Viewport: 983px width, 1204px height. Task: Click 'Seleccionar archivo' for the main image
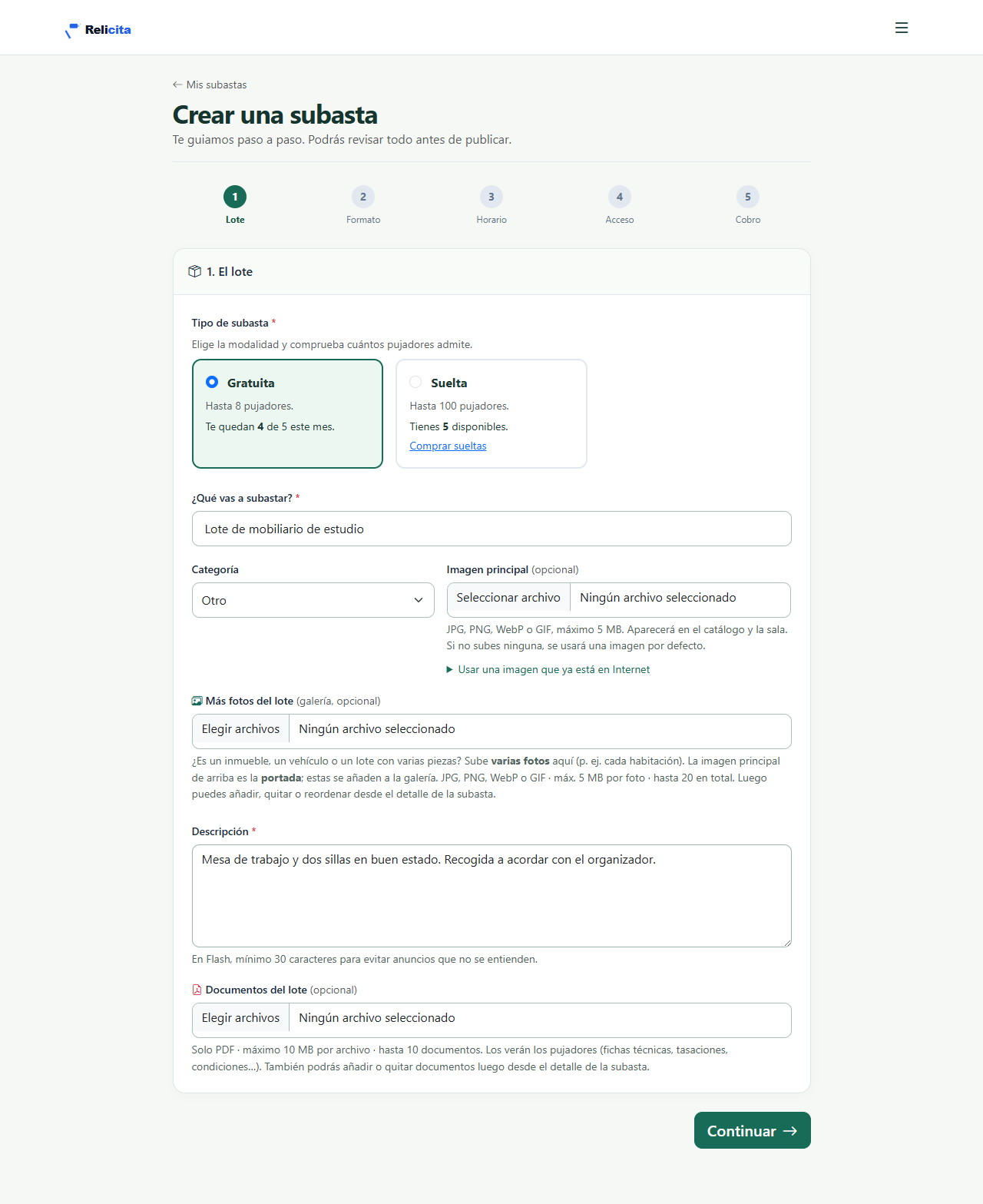click(508, 599)
